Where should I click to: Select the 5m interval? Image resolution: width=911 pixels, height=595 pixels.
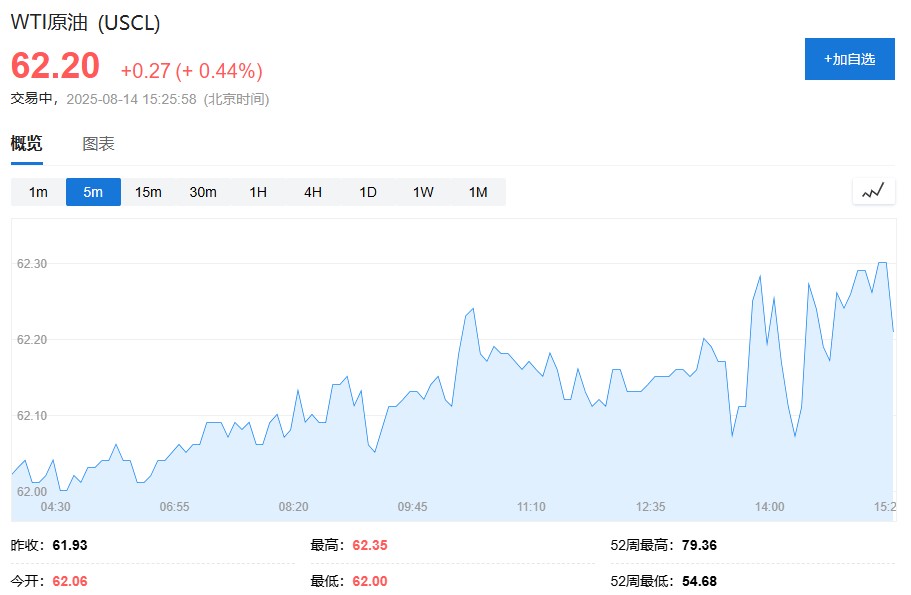point(93,192)
